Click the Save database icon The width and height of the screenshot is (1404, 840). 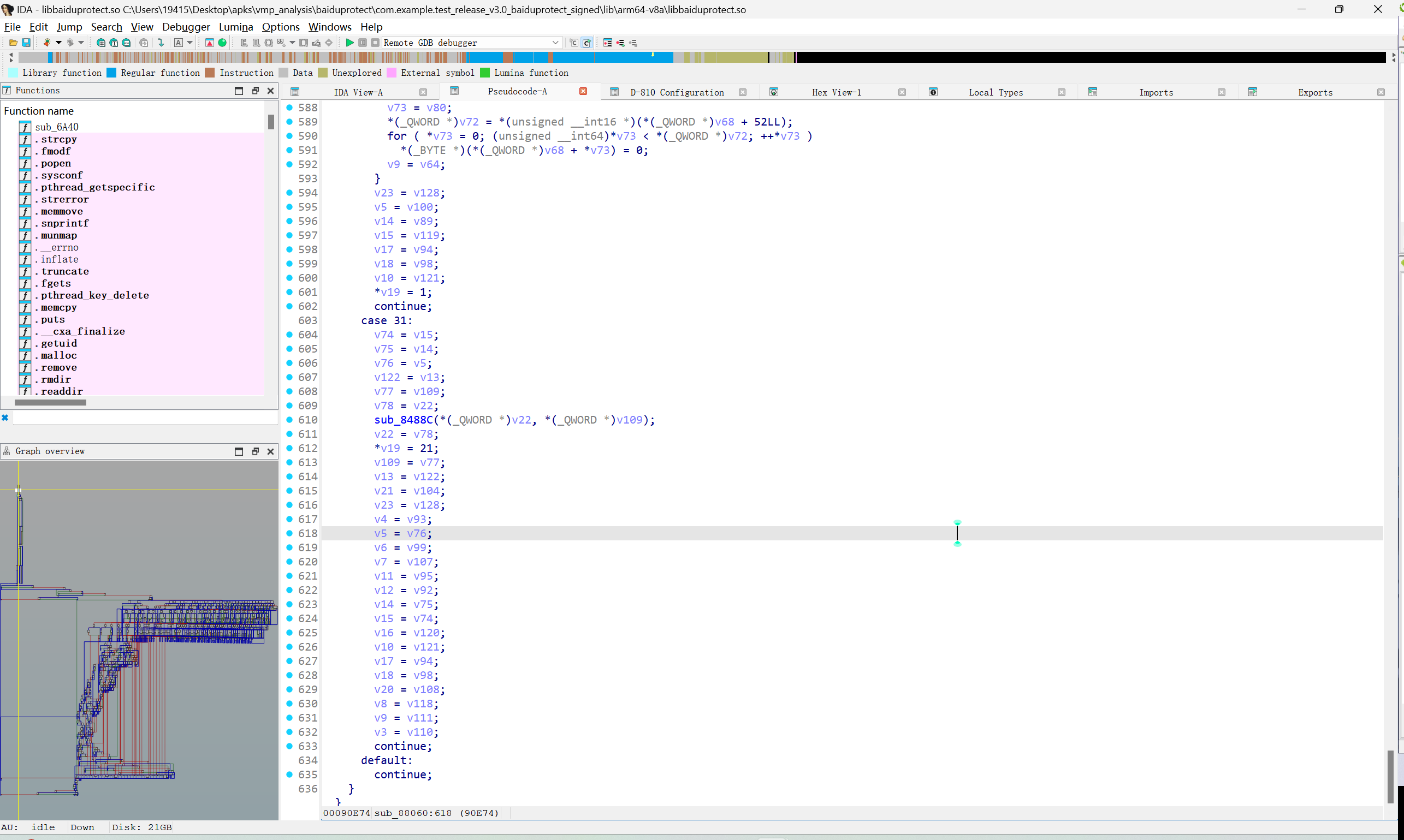point(26,43)
